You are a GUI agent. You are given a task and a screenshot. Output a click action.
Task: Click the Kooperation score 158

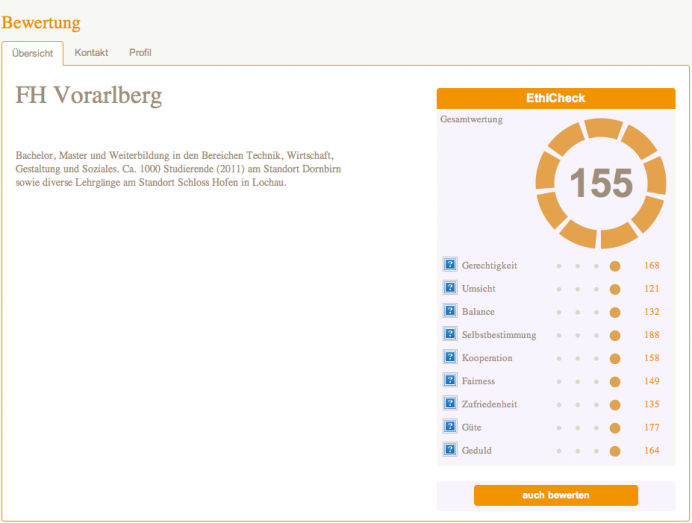pyautogui.click(x=651, y=358)
